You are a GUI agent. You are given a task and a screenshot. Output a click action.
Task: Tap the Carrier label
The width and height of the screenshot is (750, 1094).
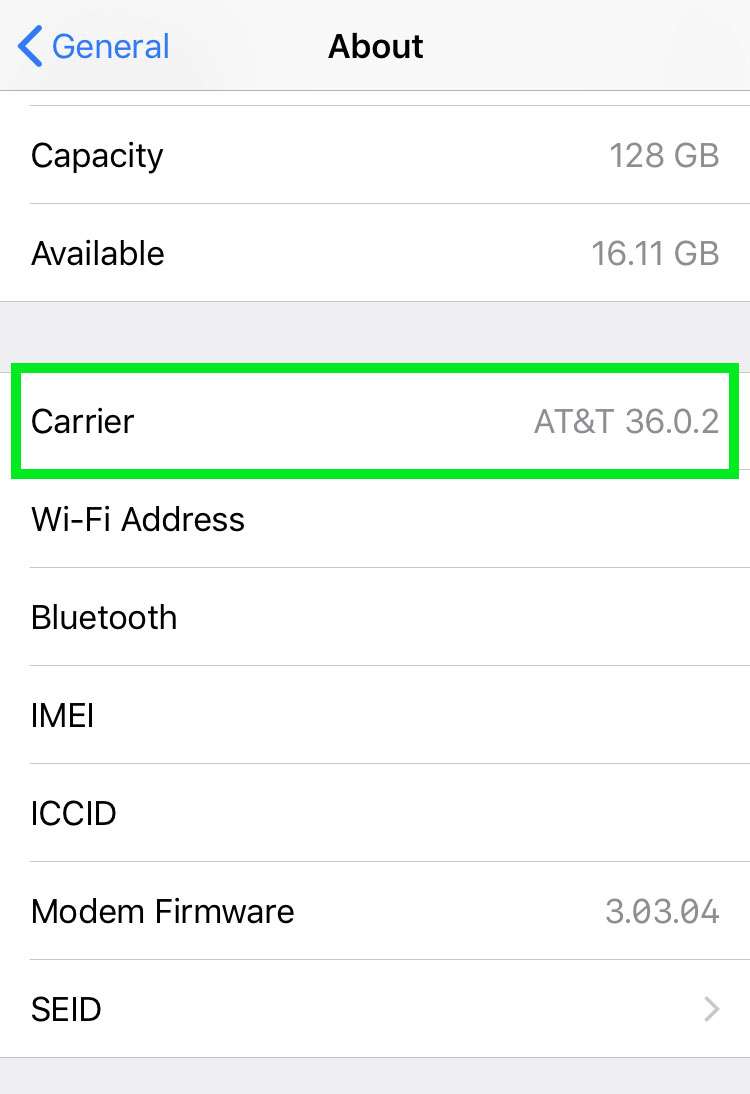[x=82, y=421]
